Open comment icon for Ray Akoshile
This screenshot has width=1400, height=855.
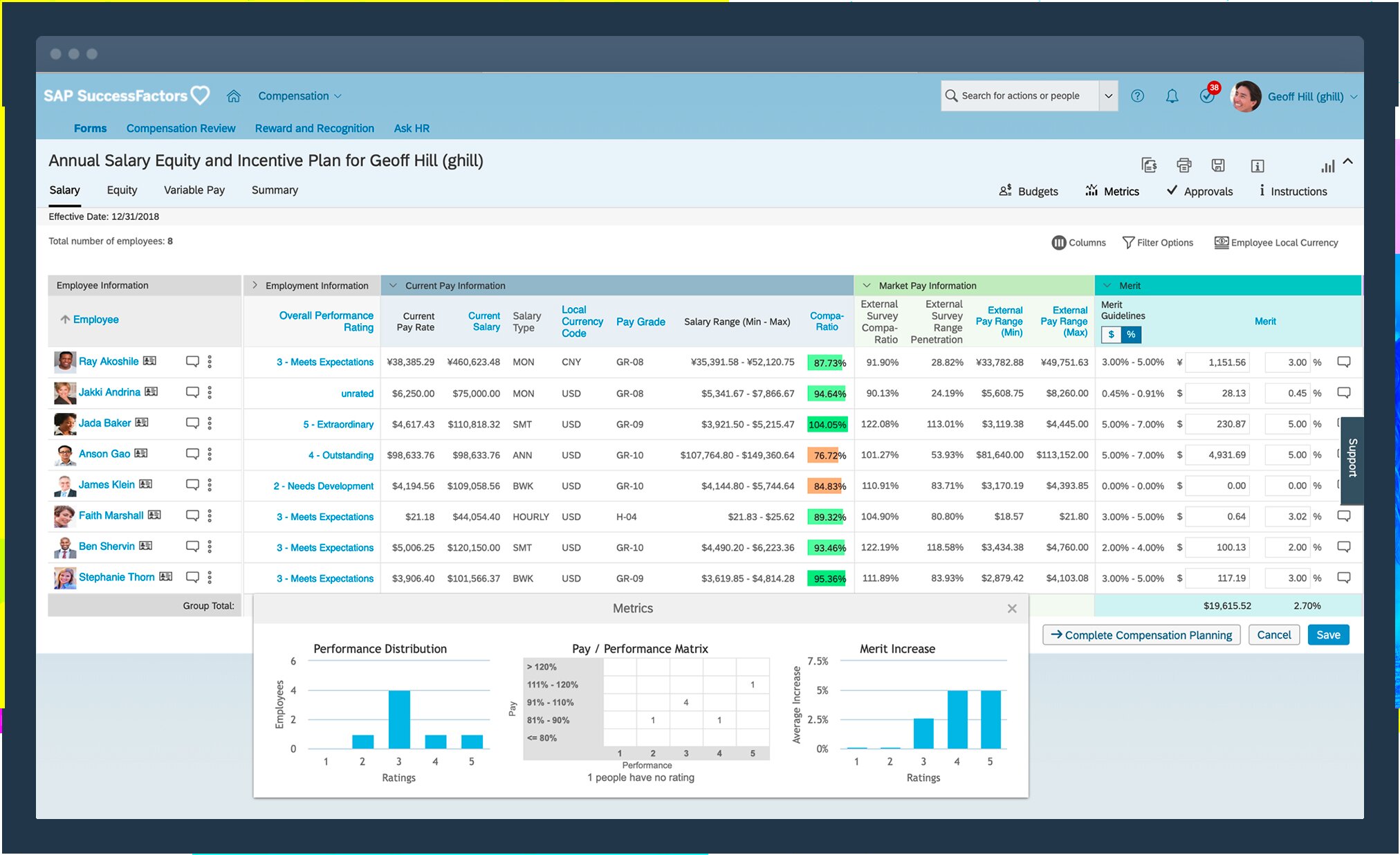pos(192,361)
